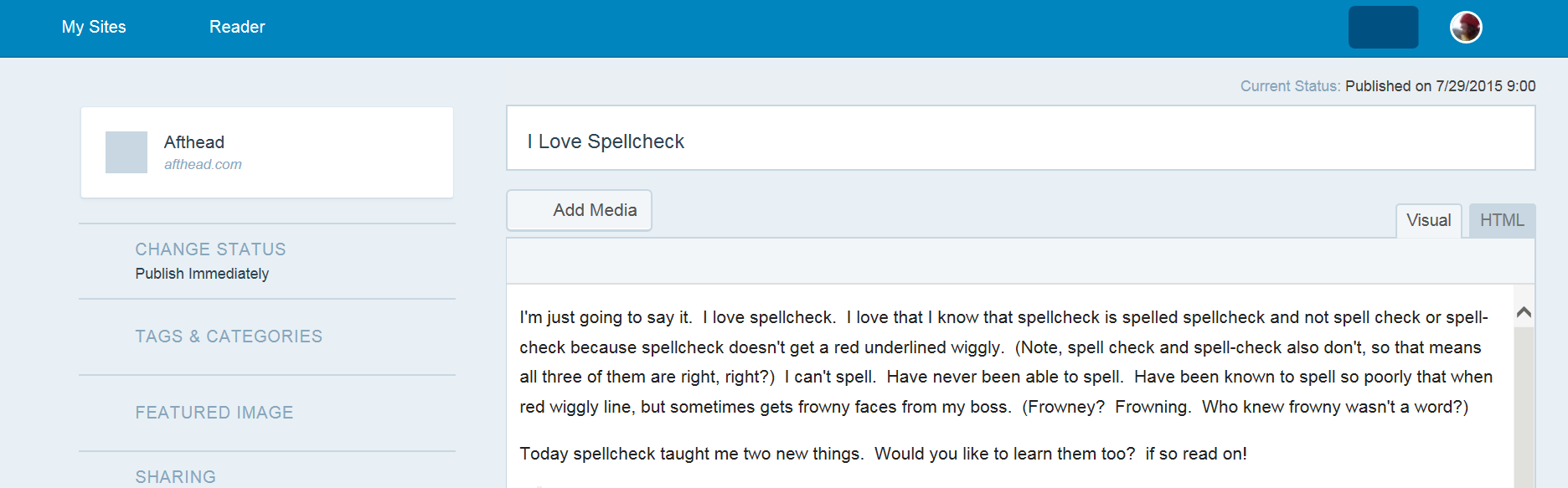
Task: Select the Publish Immediately status option
Action: pos(202,274)
